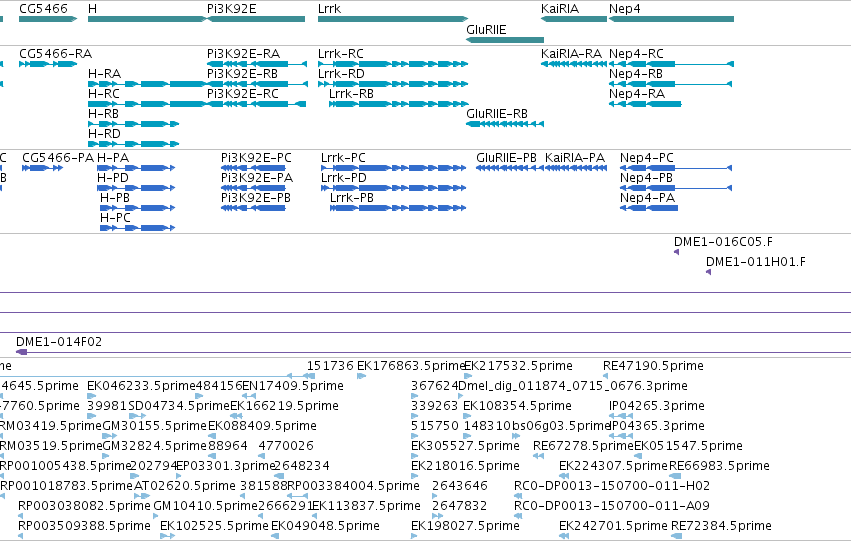
Task: Select the Lrrk-PB coding sequence
Action: click(x=398, y=208)
